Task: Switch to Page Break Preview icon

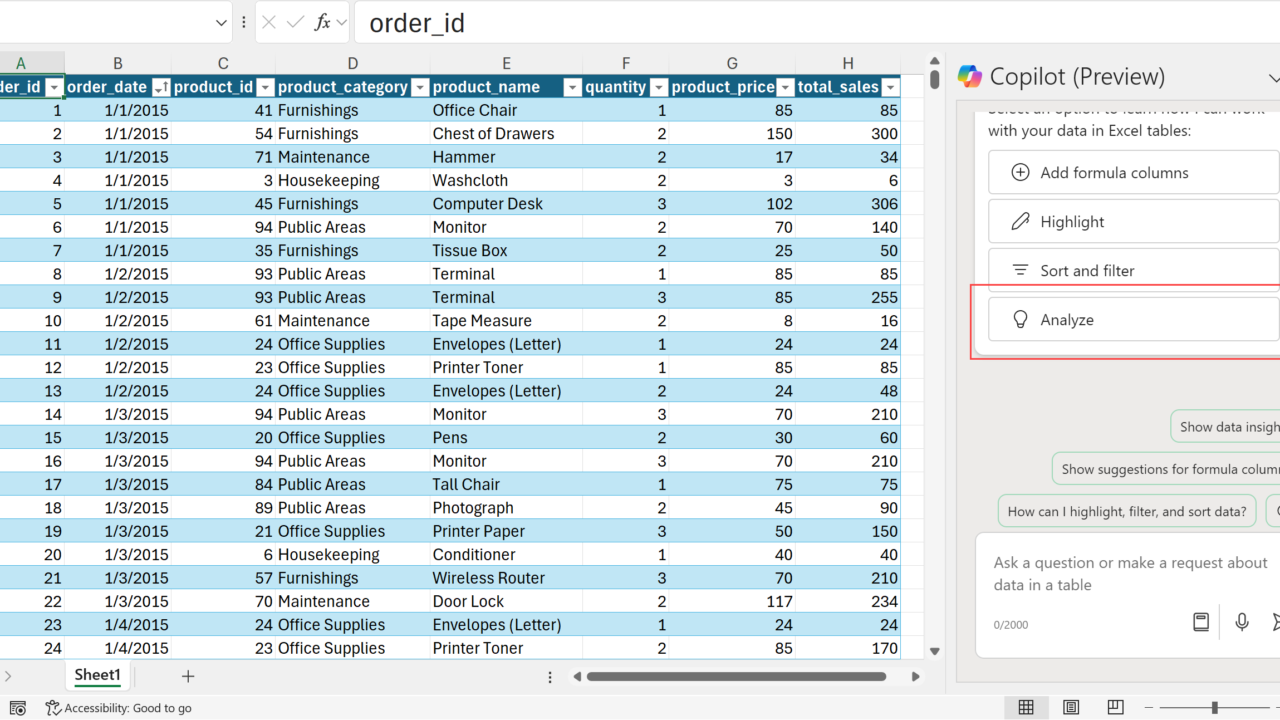Action: (x=1116, y=708)
